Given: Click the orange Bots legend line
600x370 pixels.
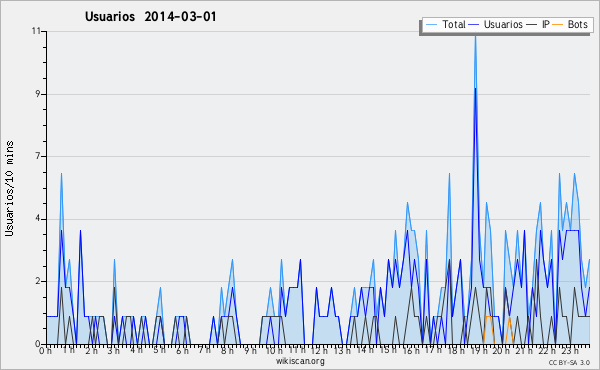Looking at the screenshot, I should click(x=558, y=24).
